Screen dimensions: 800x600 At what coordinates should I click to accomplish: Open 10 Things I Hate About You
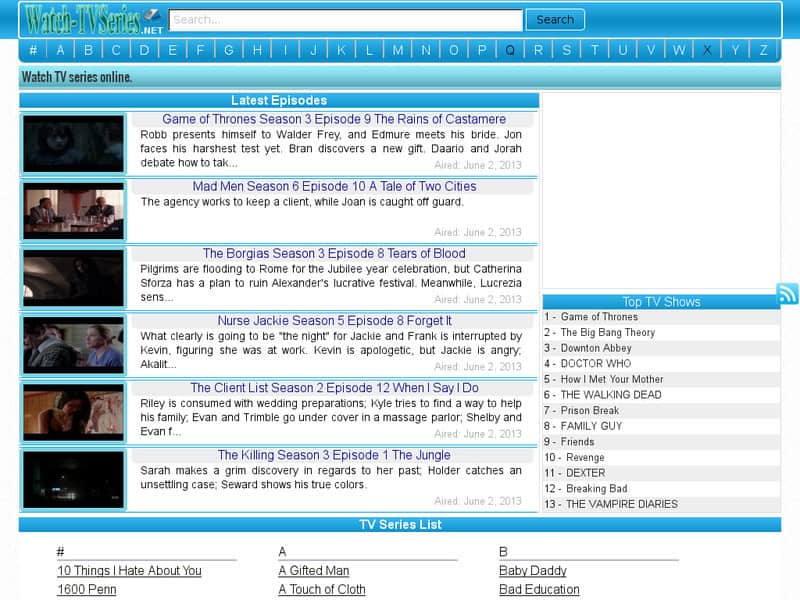click(x=130, y=571)
